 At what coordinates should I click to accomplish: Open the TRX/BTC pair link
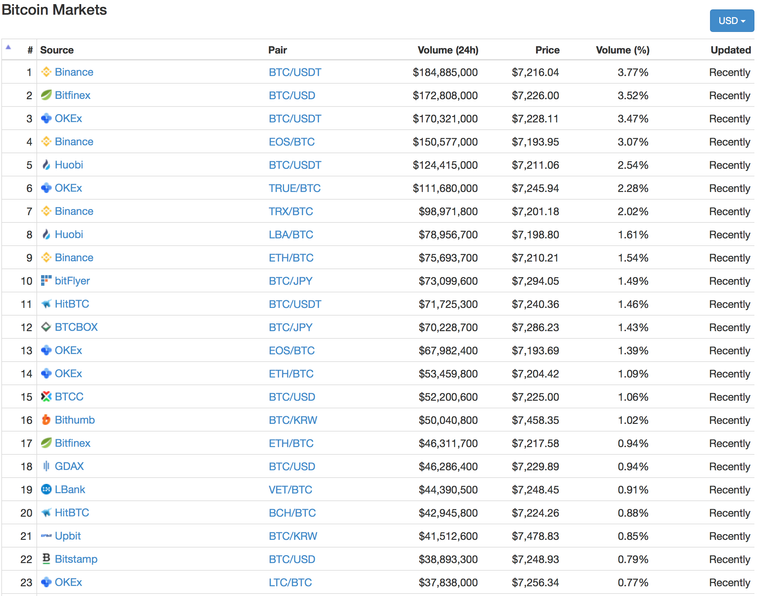point(291,211)
